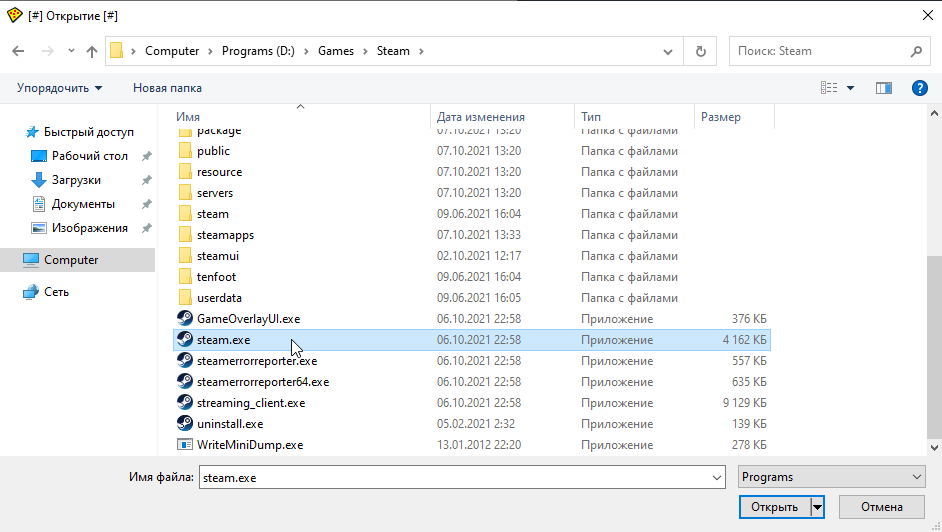This screenshot has width=942, height=532.
Task: Click the steamerrorreporter64.exe file icon
Action: coord(185,381)
